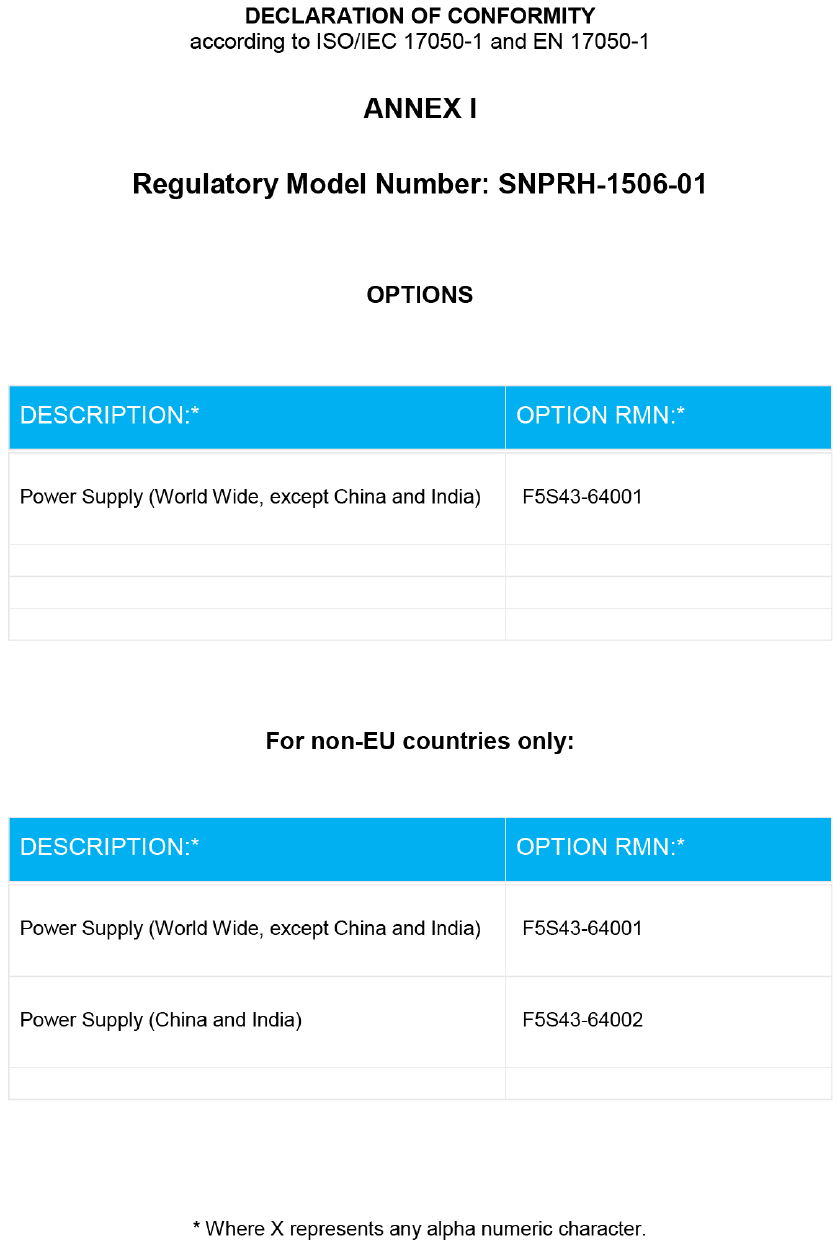Click F5S43-64001 in the bottom table
The width and height of the screenshot is (840, 1246).
(582, 929)
